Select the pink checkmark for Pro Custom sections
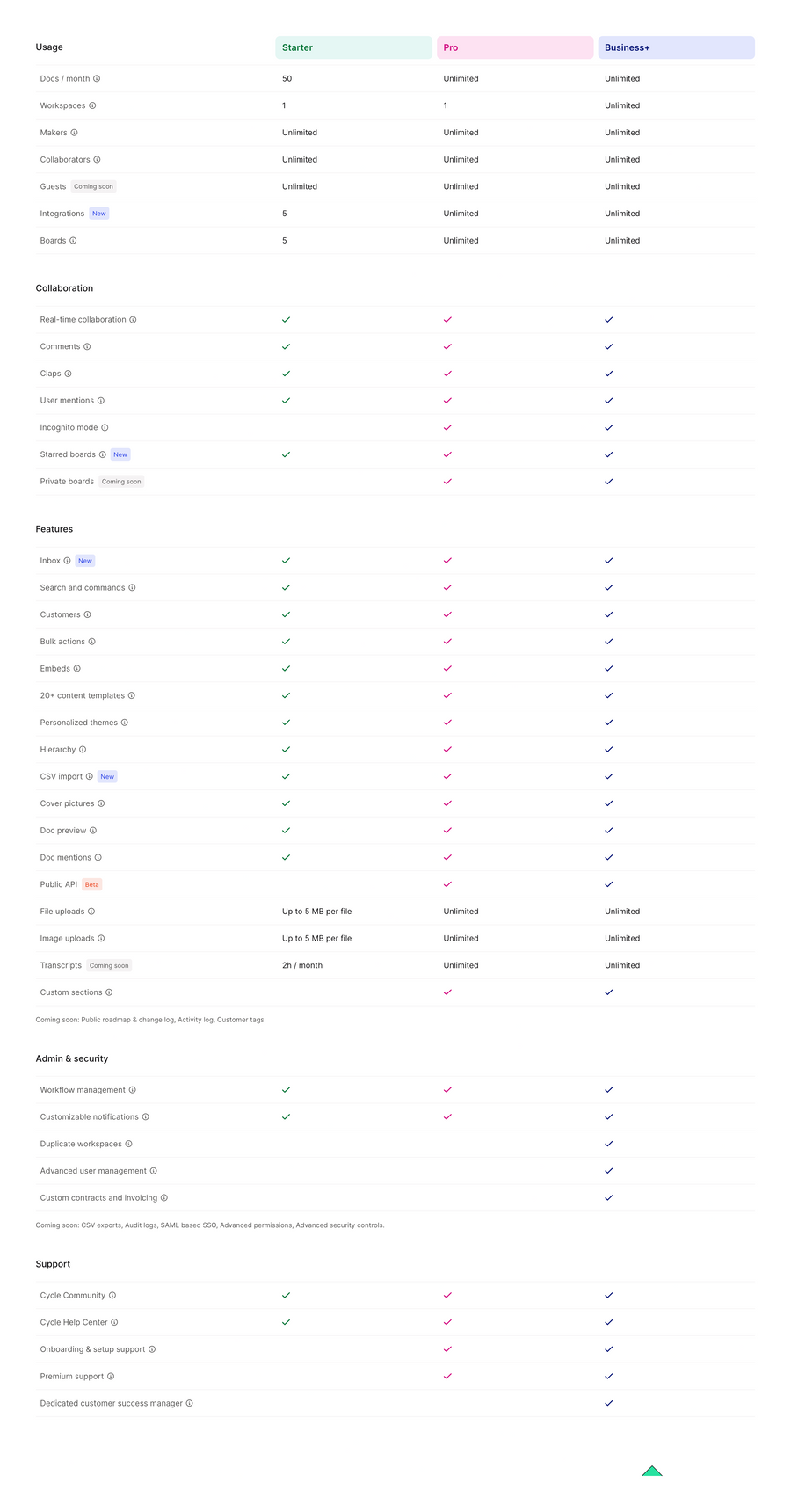Image resolution: width=791 pixels, height=1512 pixels. [447, 992]
